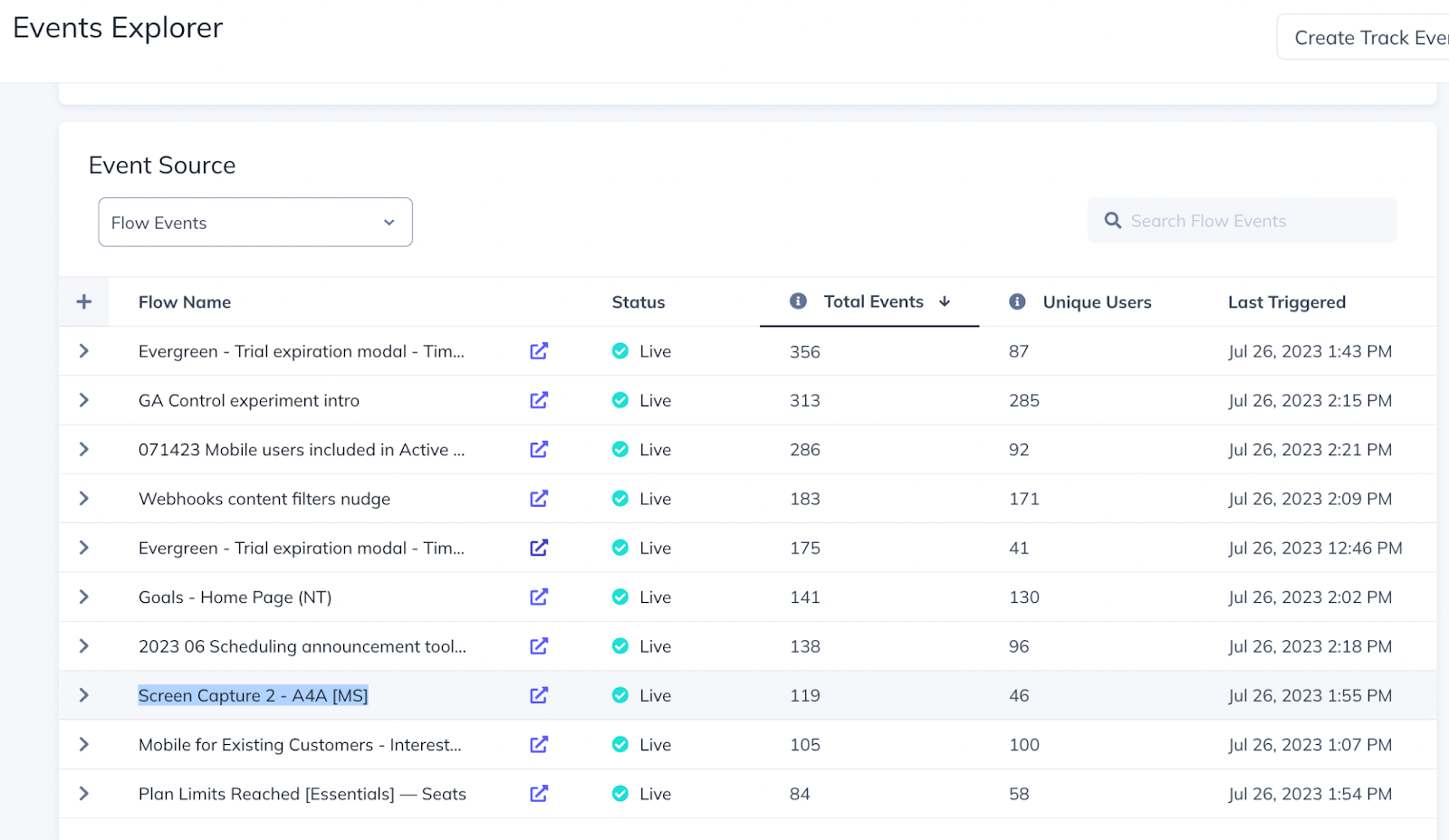1449x840 pixels.
Task: Click the Create Track Event button
Action: pos(1363,37)
